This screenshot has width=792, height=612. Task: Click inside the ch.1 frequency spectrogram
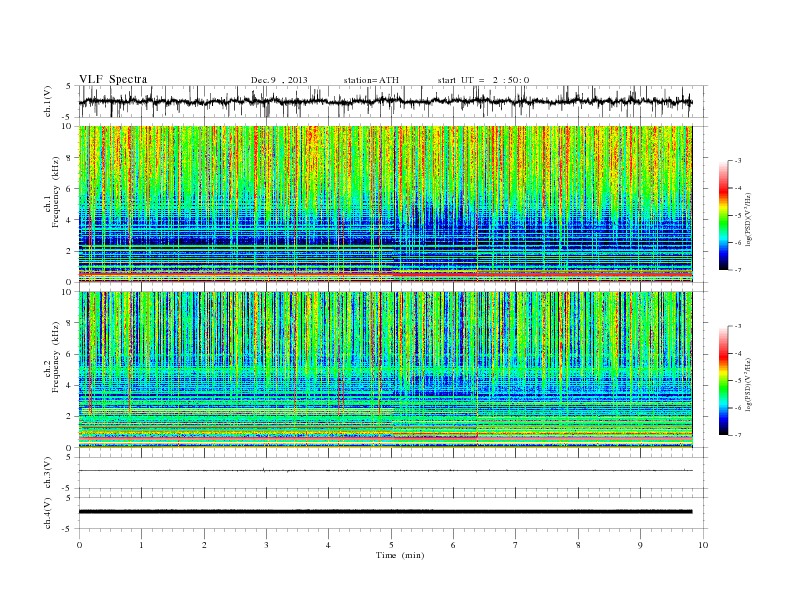(385, 204)
